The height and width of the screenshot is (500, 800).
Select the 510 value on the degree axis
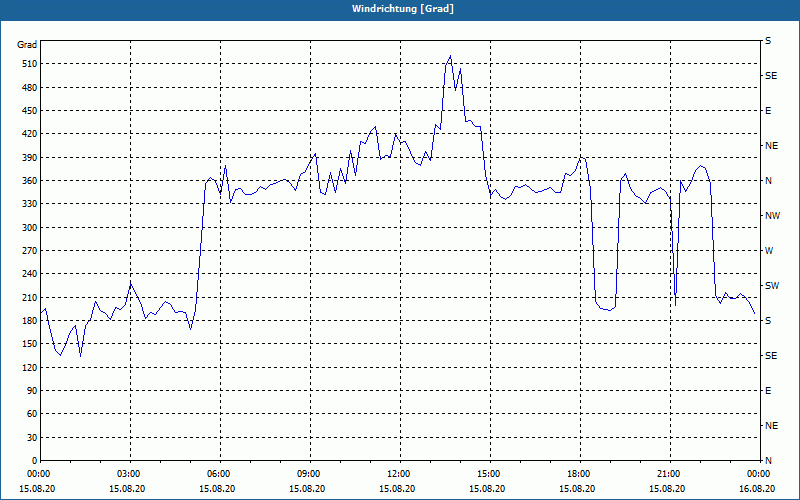tap(30, 64)
